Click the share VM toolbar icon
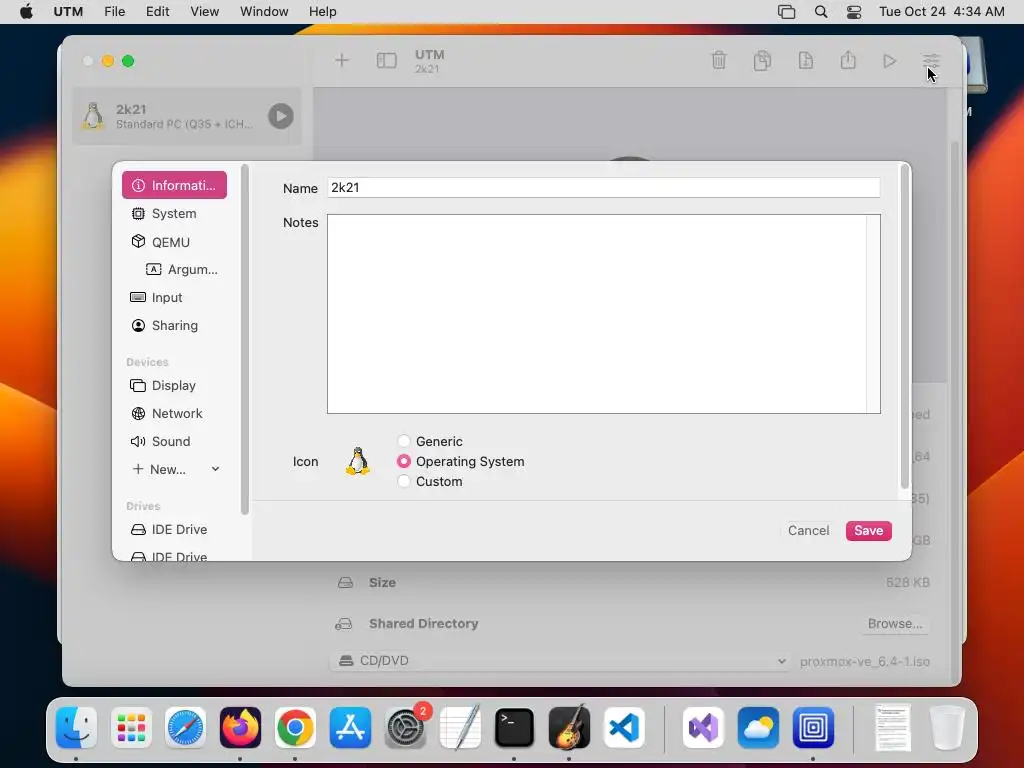Image resolution: width=1024 pixels, height=768 pixels. [x=848, y=60]
